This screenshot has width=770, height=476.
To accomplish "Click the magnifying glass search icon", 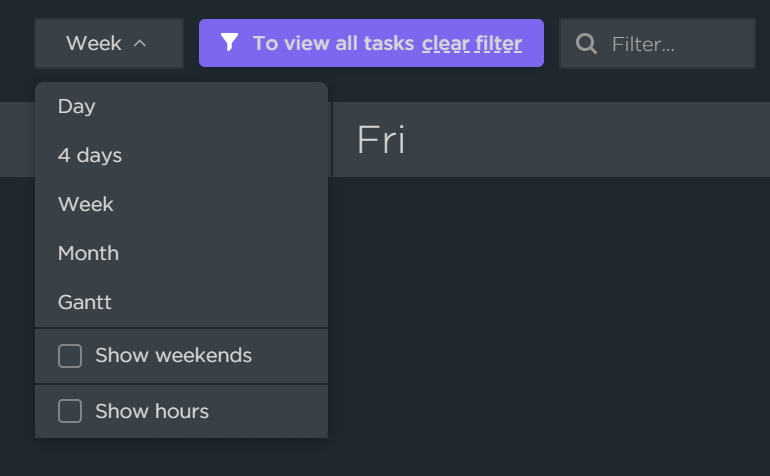I will 587,44.
